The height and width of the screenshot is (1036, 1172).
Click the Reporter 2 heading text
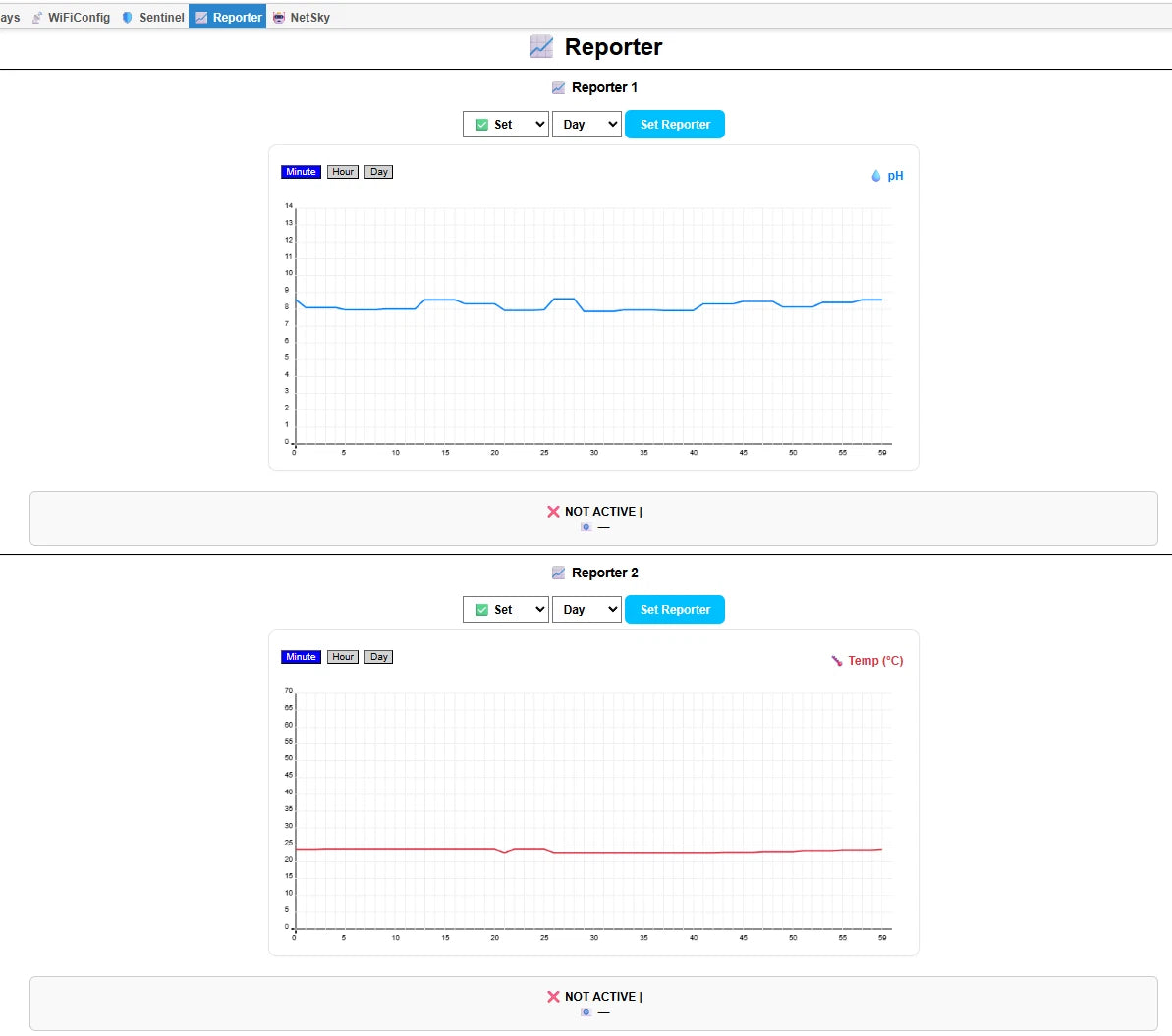[x=605, y=573]
